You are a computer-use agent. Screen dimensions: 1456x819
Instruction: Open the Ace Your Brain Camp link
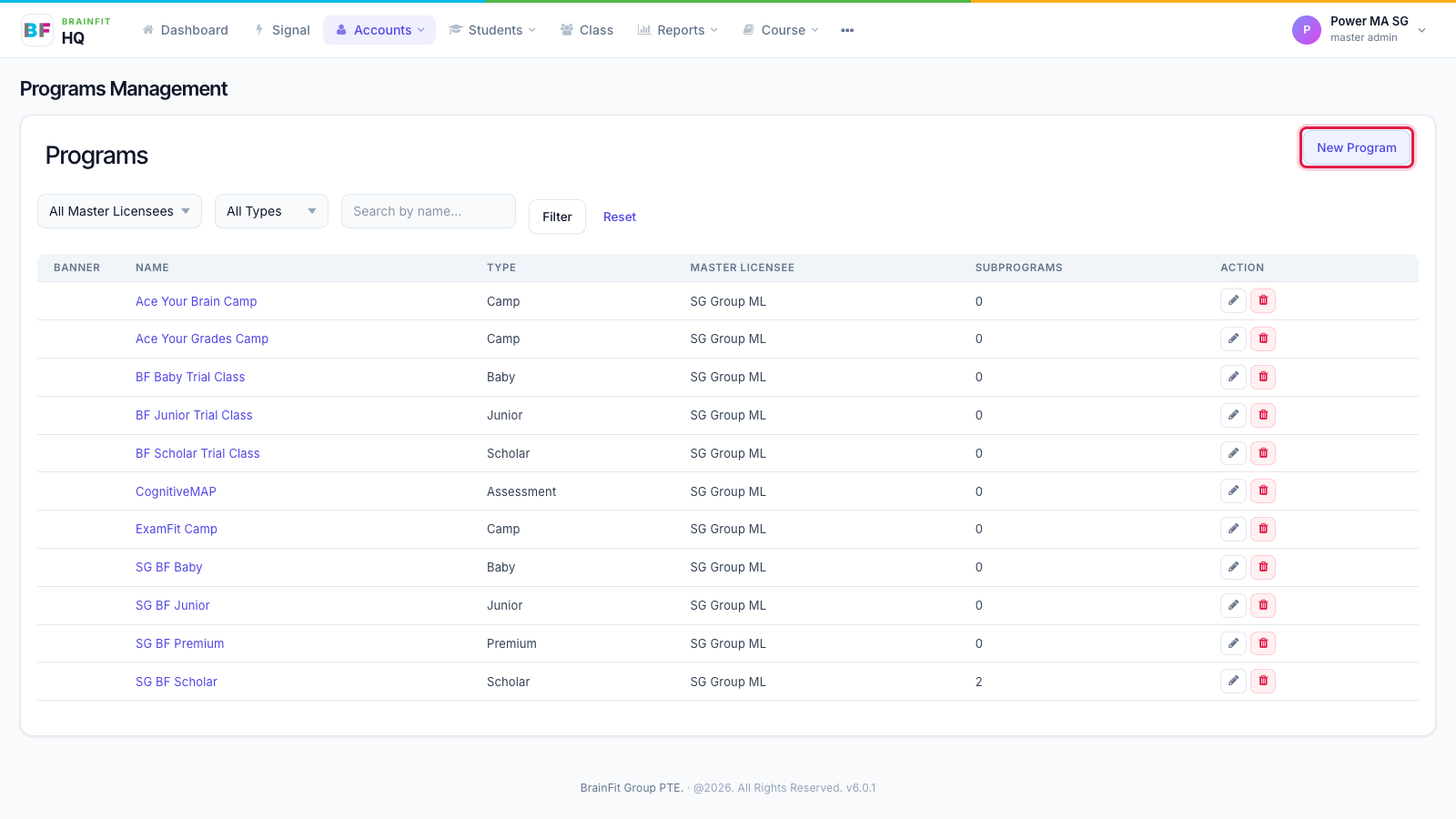coord(197,301)
